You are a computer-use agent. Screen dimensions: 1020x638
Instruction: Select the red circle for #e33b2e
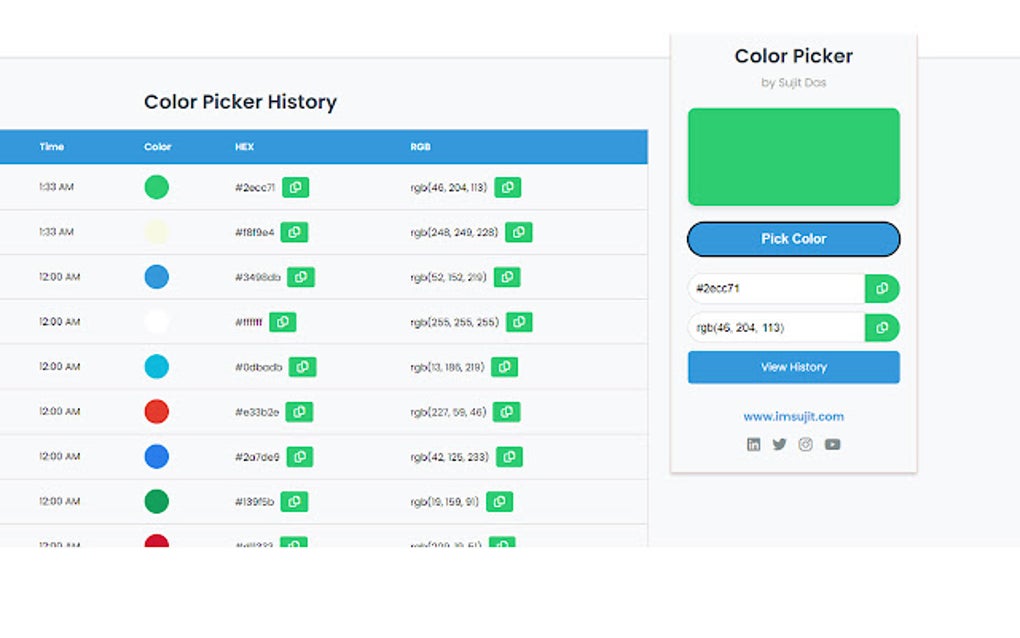[156, 411]
